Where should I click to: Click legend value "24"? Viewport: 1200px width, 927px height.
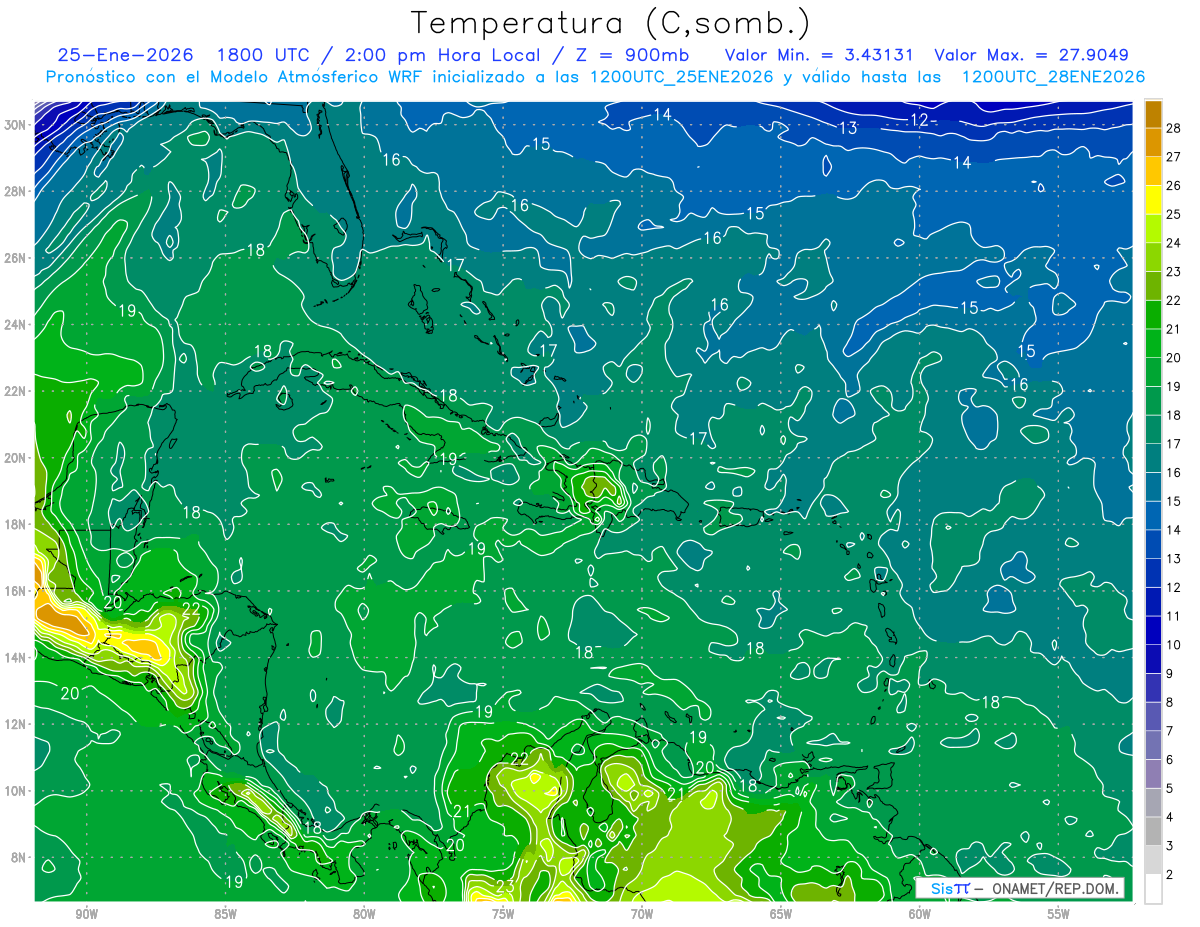[x=1174, y=243]
